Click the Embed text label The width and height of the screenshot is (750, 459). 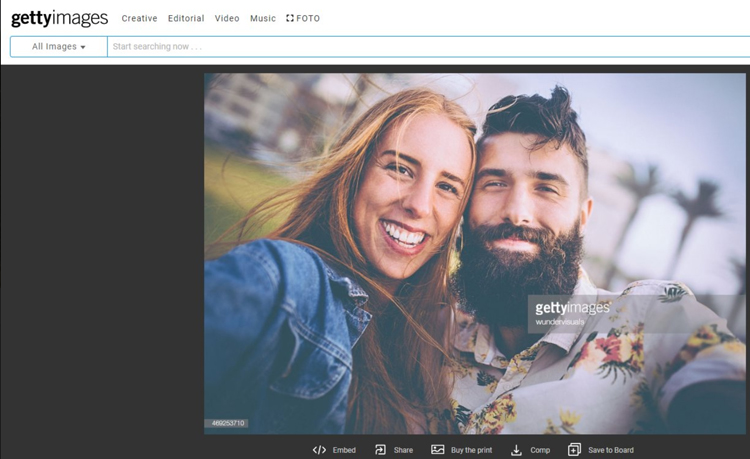pos(344,450)
